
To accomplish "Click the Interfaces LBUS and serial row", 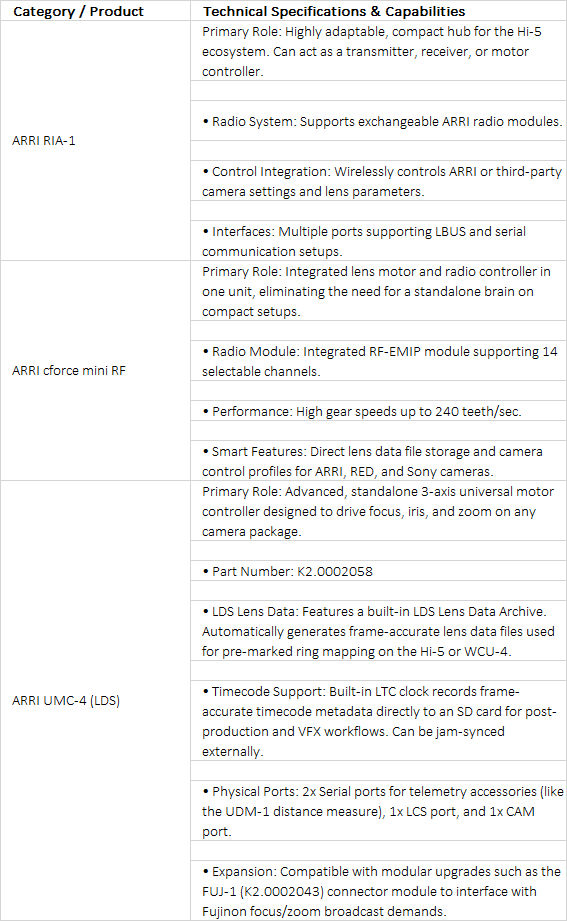I will tap(378, 241).
